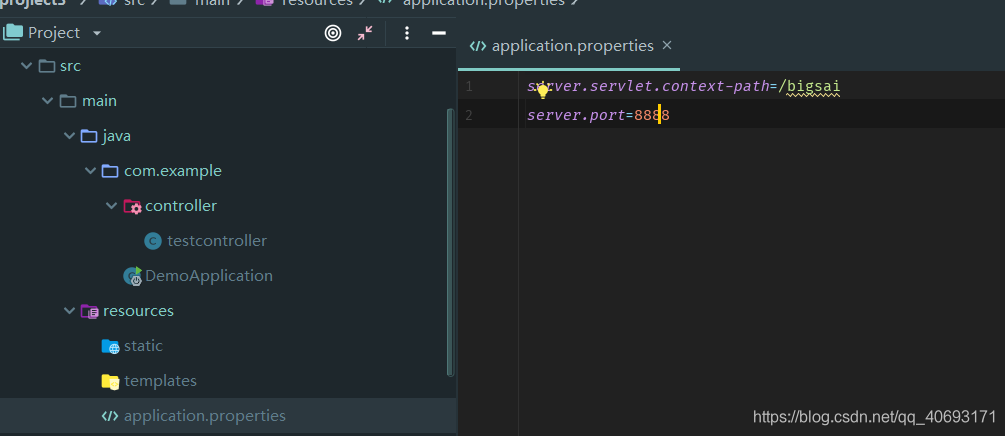Viewport: 1005px width, 436px height.
Task: Select the resources folder
Action: (138, 311)
